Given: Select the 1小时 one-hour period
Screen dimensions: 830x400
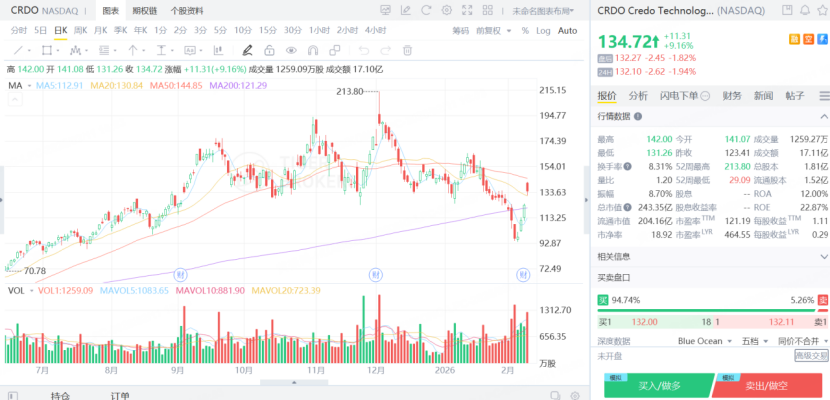Looking at the screenshot, I should point(319,31).
